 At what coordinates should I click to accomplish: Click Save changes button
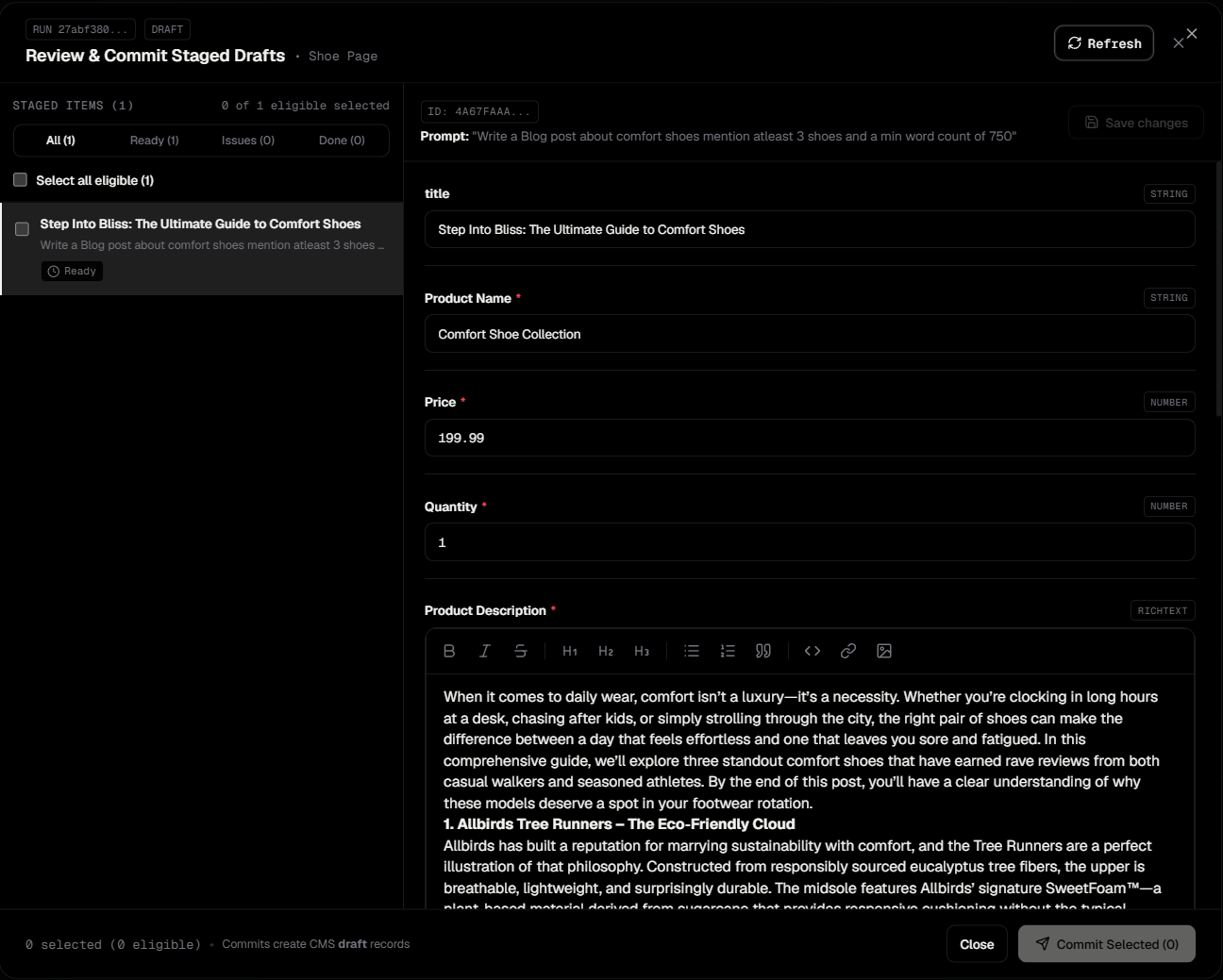click(x=1136, y=123)
